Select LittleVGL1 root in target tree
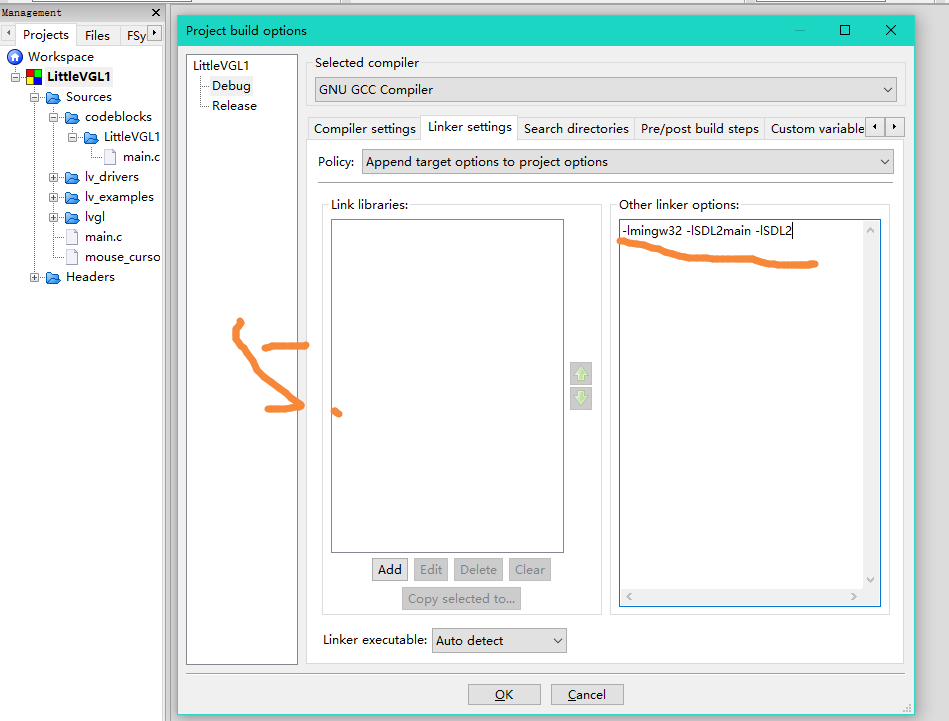949x721 pixels. 221,65
